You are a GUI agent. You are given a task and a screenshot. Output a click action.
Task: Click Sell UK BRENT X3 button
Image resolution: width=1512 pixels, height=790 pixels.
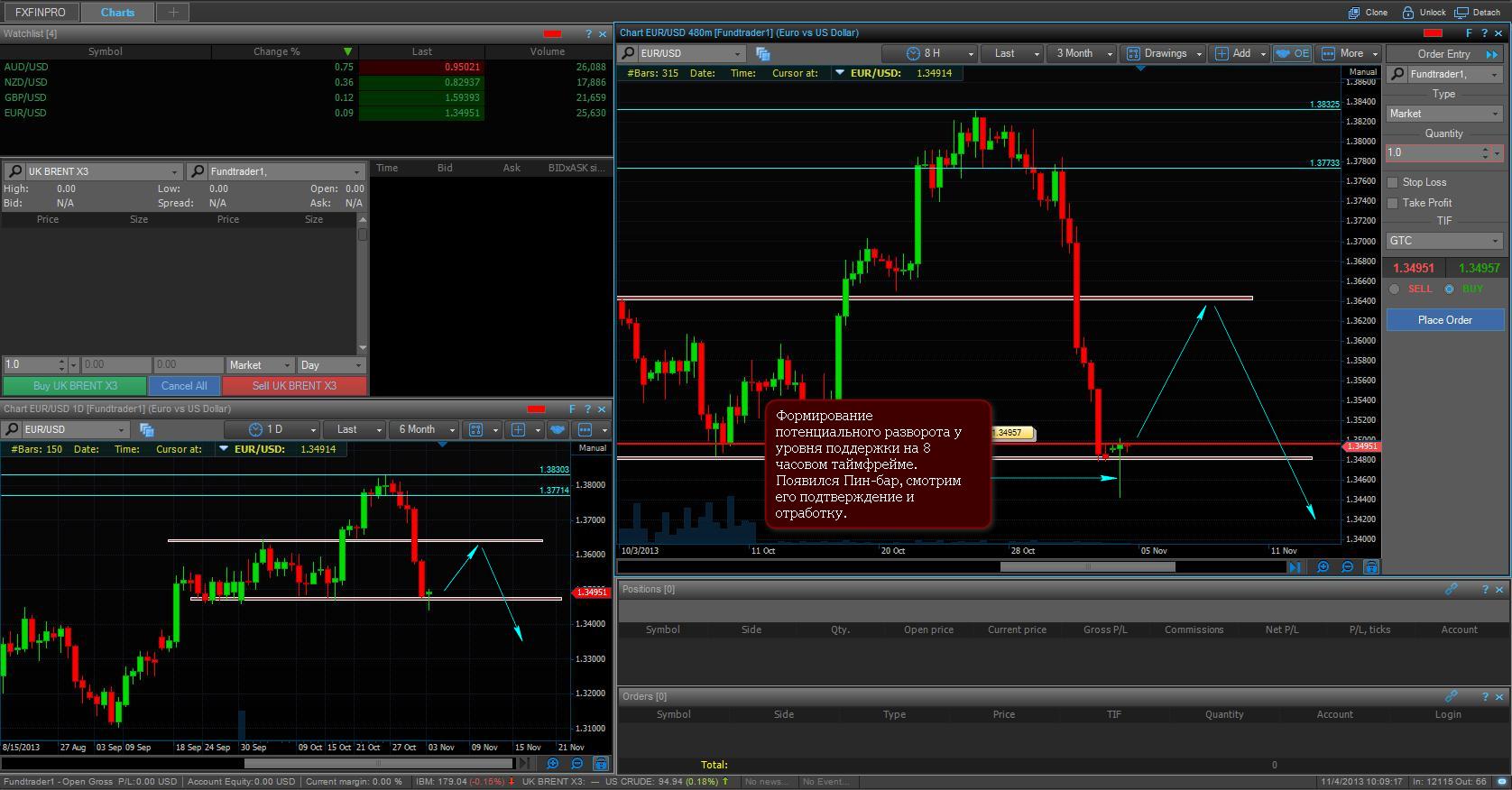pyautogui.click(x=294, y=386)
